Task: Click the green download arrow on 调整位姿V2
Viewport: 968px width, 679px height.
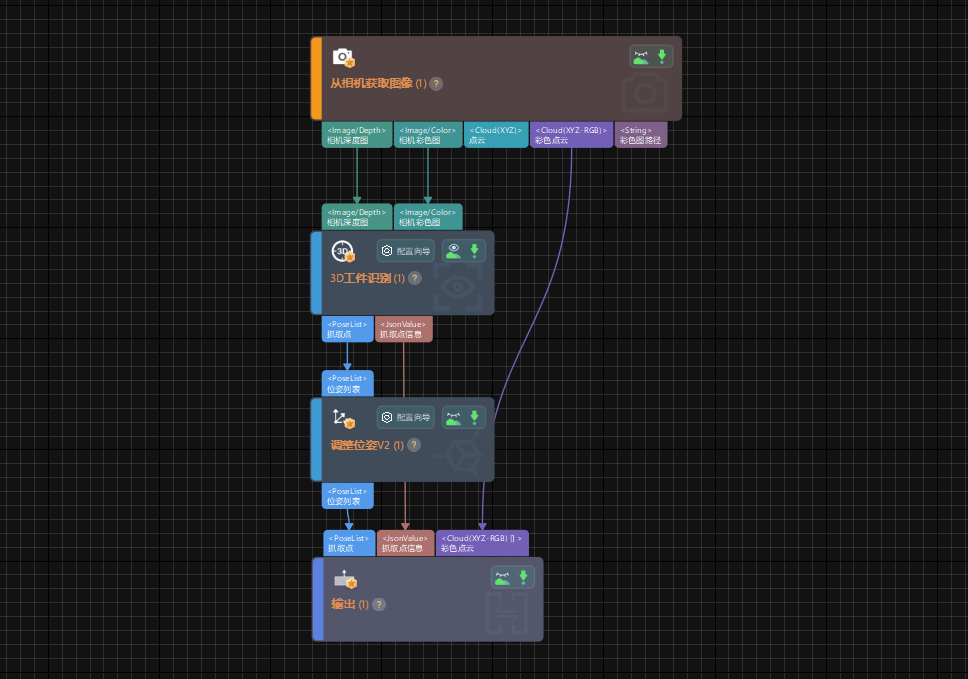Action: tap(474, 417)
